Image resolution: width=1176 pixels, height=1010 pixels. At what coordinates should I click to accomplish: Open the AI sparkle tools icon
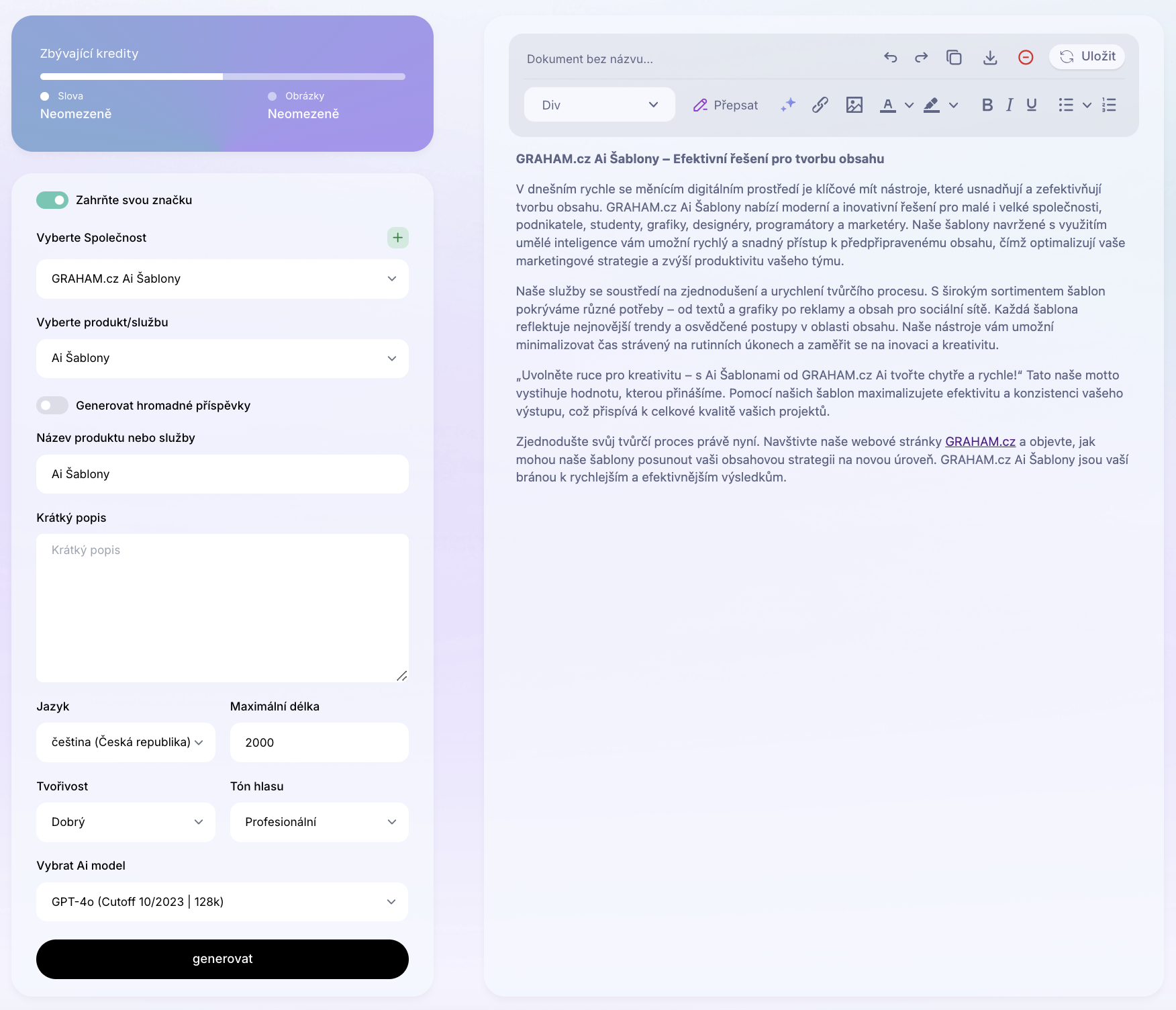788,105
